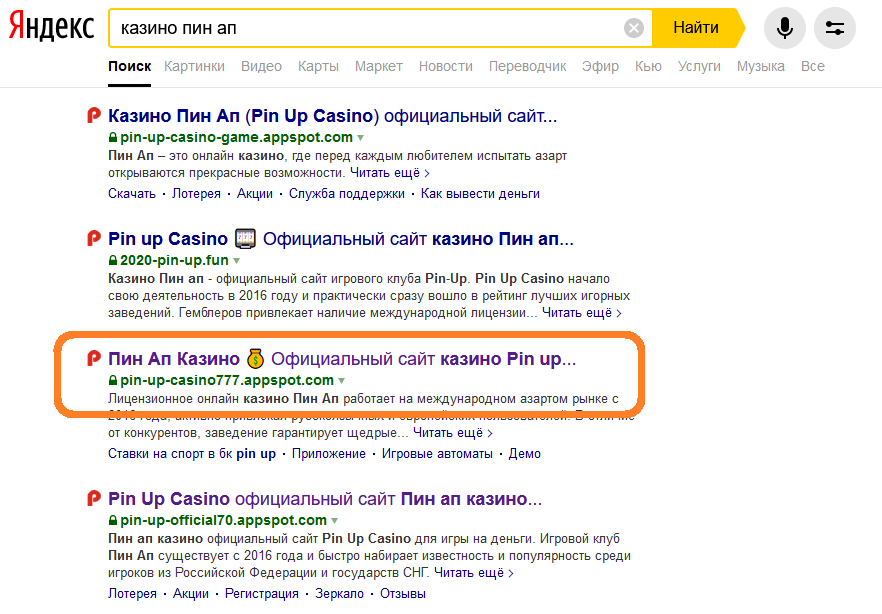Click Читать ещё in first result

tap(390, 173)
